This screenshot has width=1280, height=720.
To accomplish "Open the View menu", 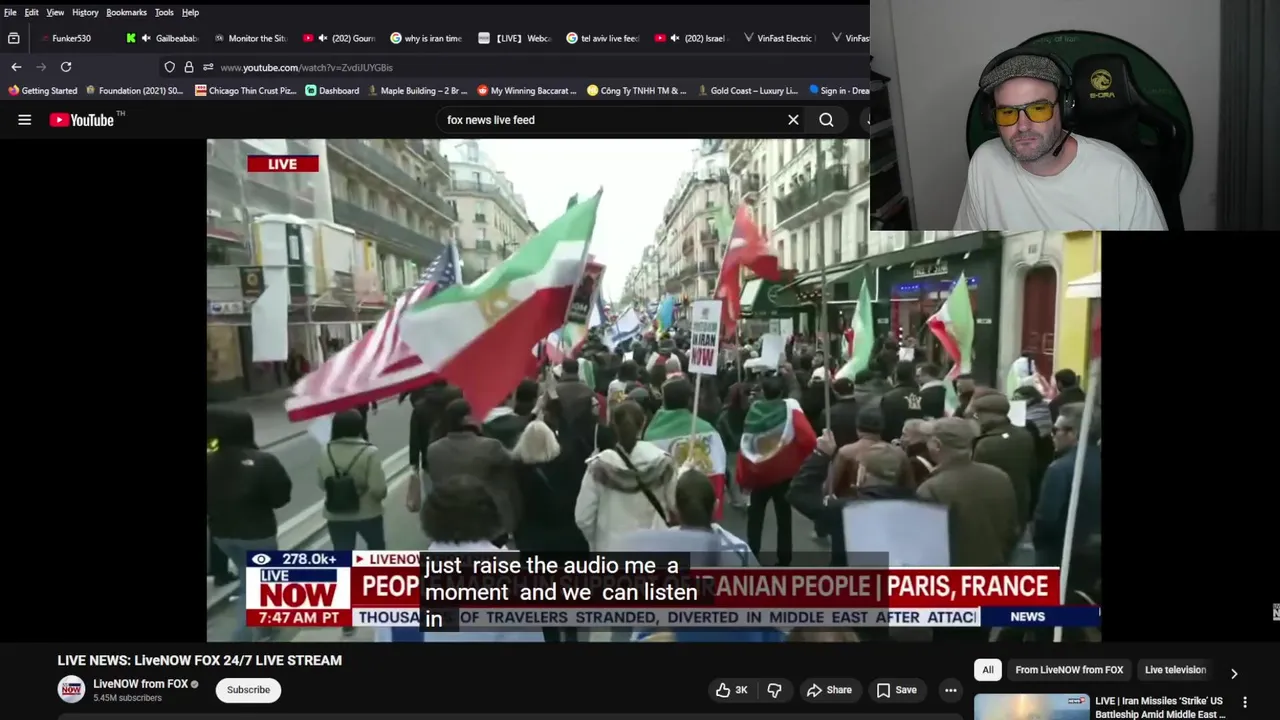I will (55, 12).
